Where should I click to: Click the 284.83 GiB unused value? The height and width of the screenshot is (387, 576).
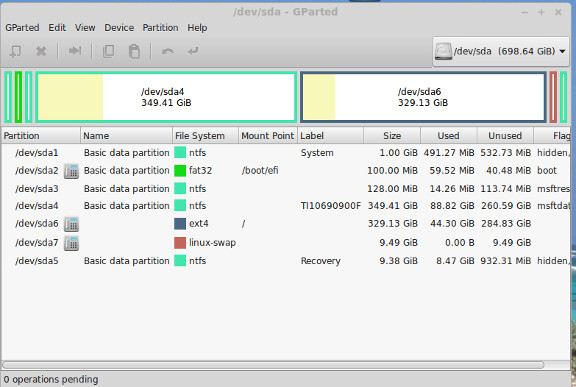pos(506,224)
